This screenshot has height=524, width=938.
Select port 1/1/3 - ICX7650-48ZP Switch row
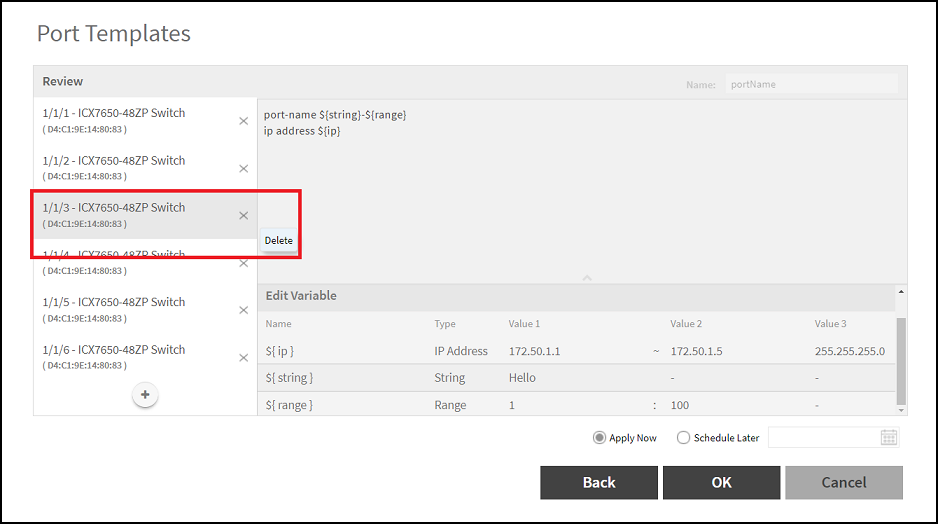(x=145, y=215)
